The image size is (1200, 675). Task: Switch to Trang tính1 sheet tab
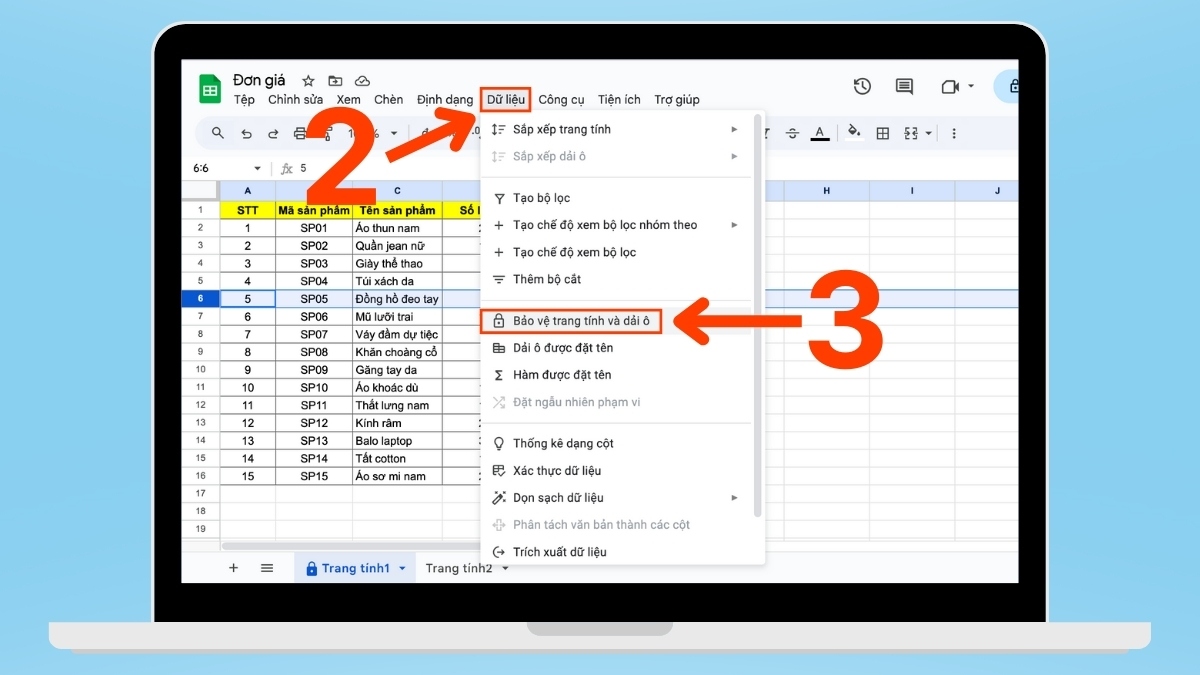coord(355,568)
